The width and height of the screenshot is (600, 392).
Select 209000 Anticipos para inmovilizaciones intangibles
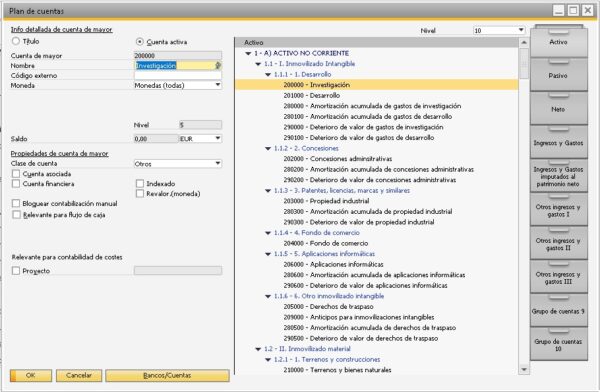point(359,317)
